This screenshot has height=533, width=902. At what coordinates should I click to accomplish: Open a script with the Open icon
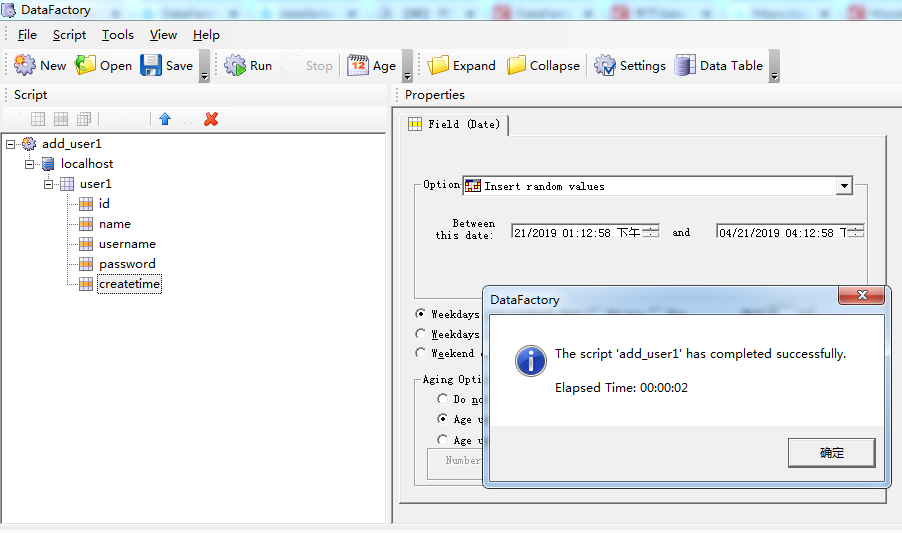coord(86,65)
